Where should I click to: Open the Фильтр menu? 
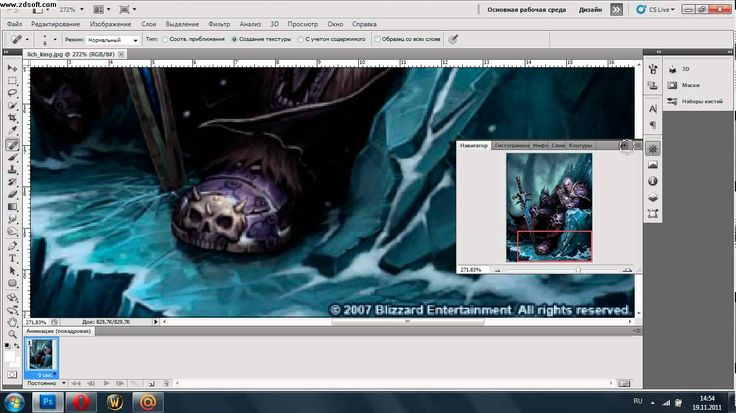pos(219,24)
